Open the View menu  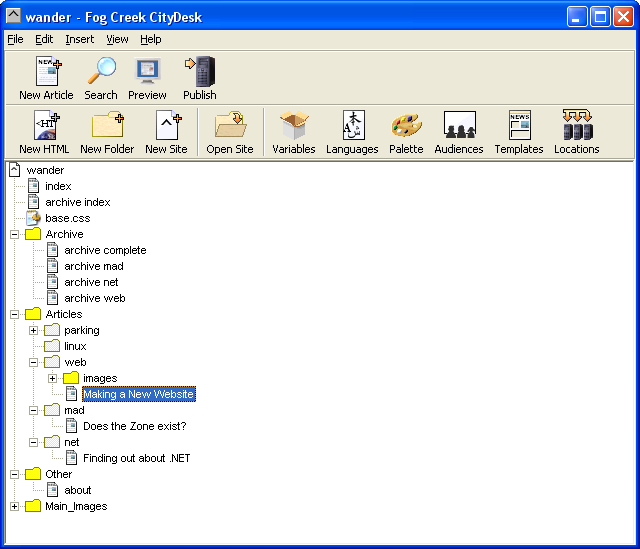[x=118, y=39]
